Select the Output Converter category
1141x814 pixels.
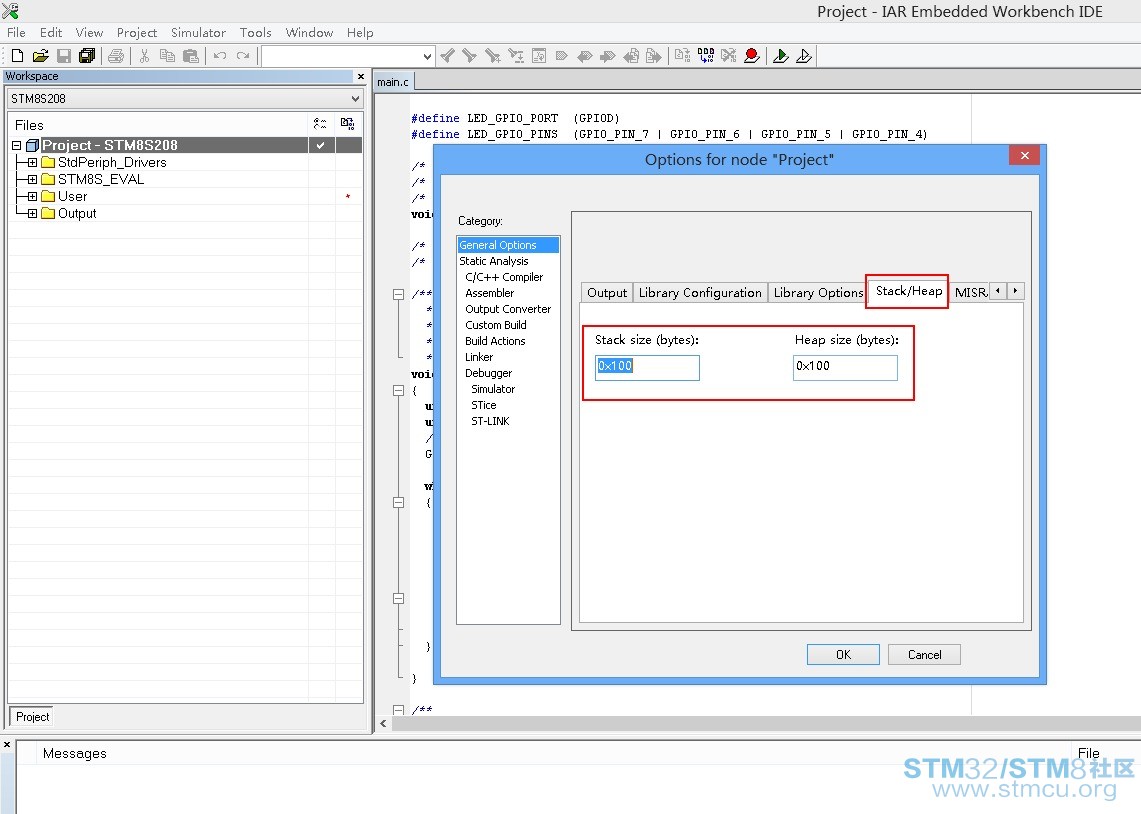[x=508, y=309]
